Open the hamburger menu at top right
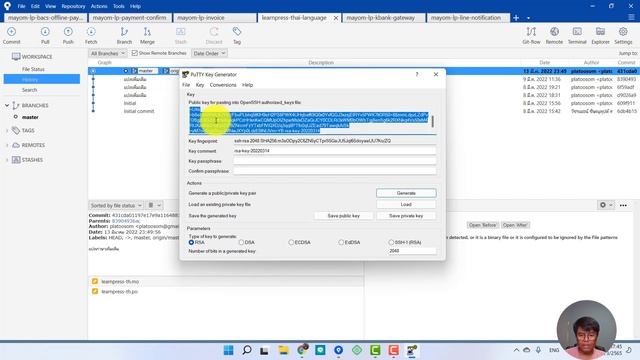The image size is (640, 360). 631,17
